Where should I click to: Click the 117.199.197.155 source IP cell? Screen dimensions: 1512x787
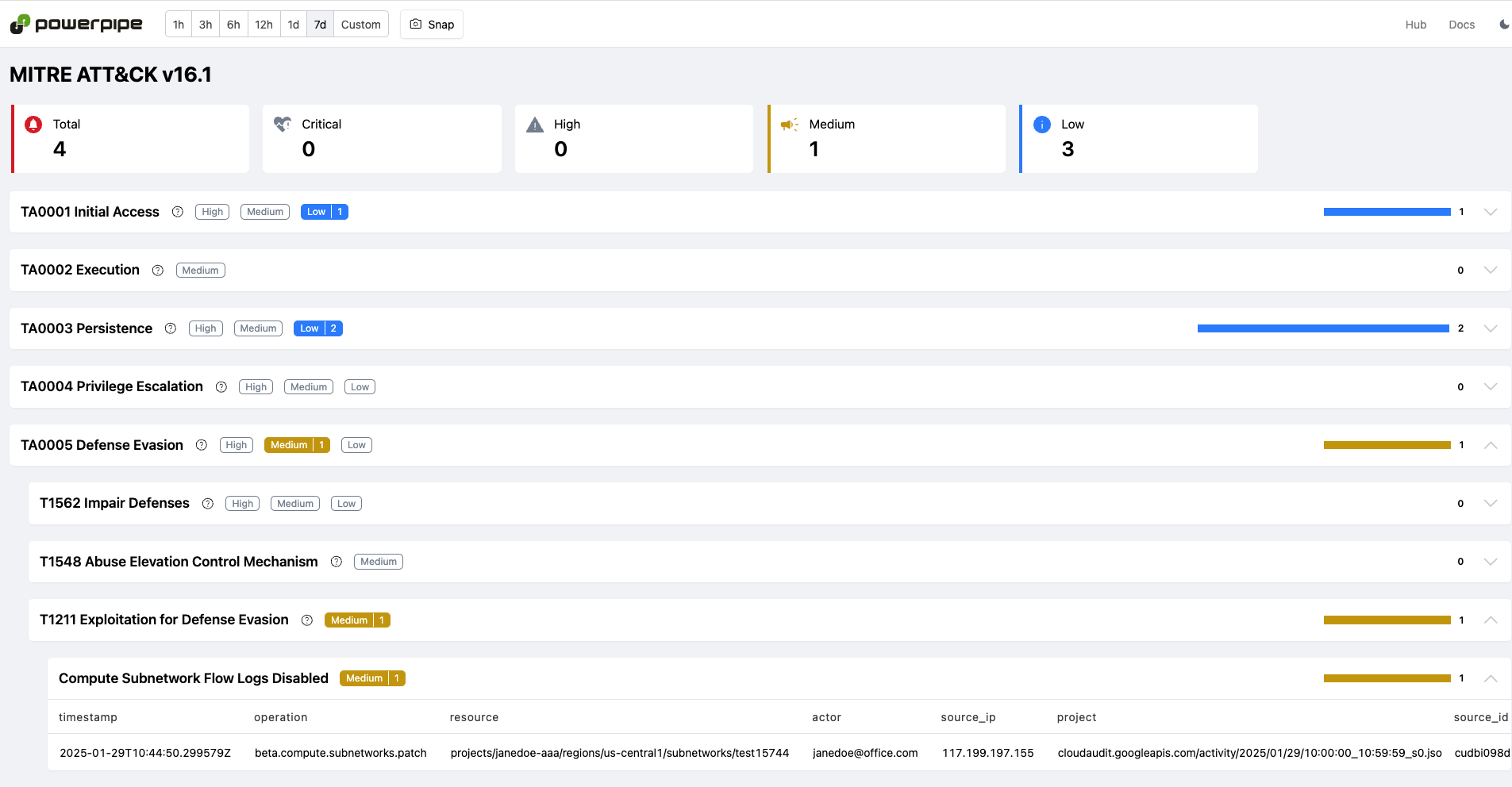[988, 753]
